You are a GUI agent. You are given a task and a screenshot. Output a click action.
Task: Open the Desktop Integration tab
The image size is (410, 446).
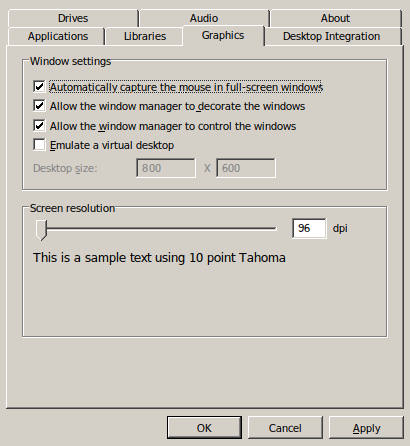point(332,36)
